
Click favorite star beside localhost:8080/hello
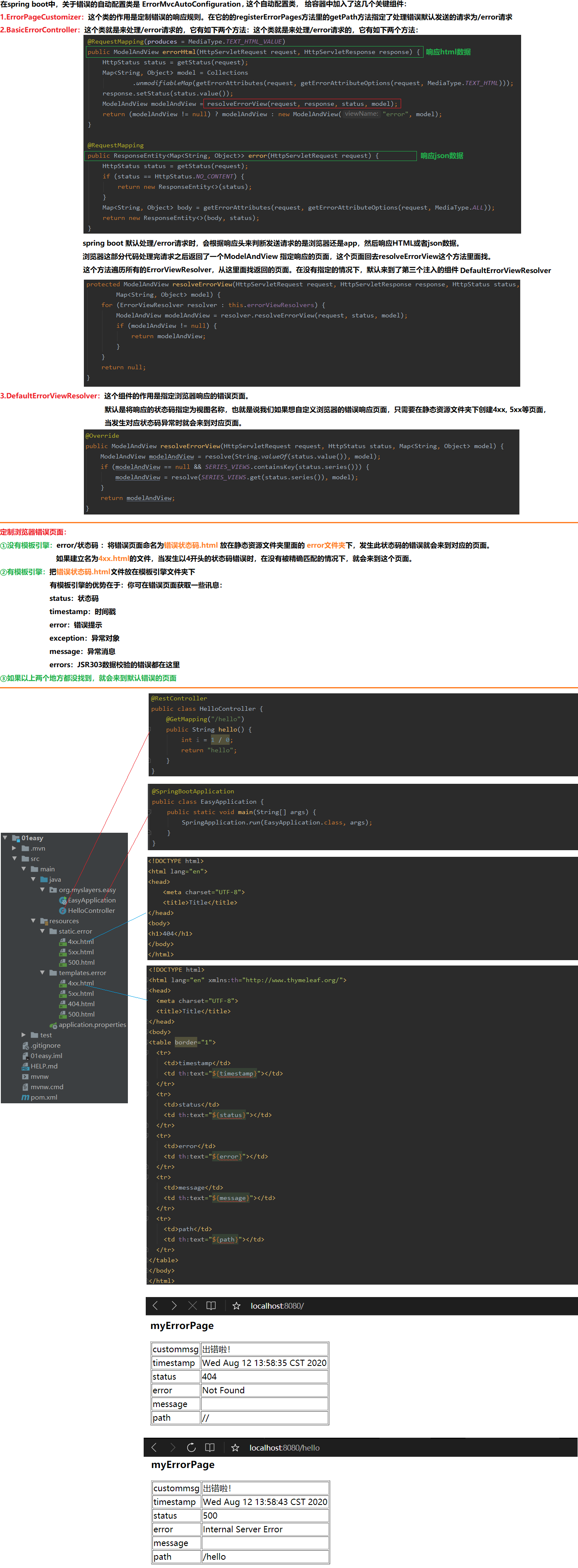235,1448
